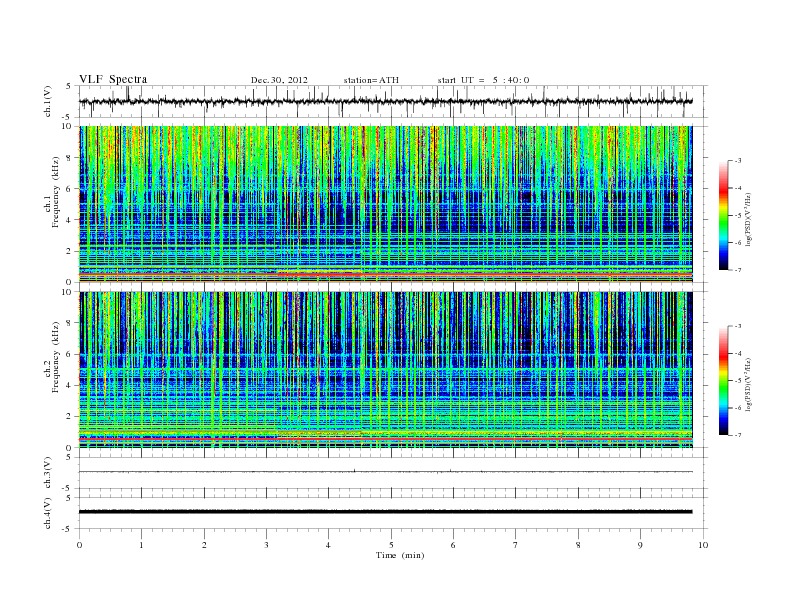
Task: Click inside the ch.1 spectrogram panel
Action: coord(385,204)
